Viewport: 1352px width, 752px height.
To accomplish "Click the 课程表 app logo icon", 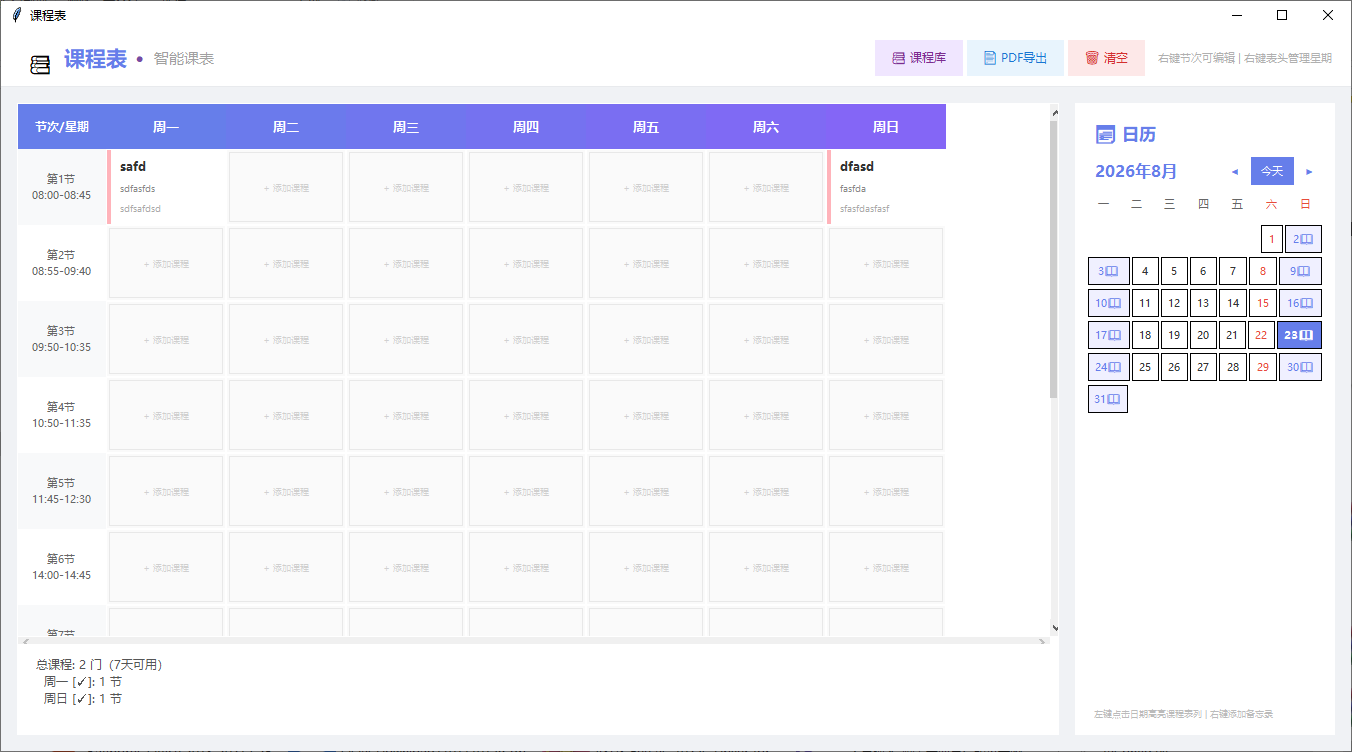I will (40, 65).
